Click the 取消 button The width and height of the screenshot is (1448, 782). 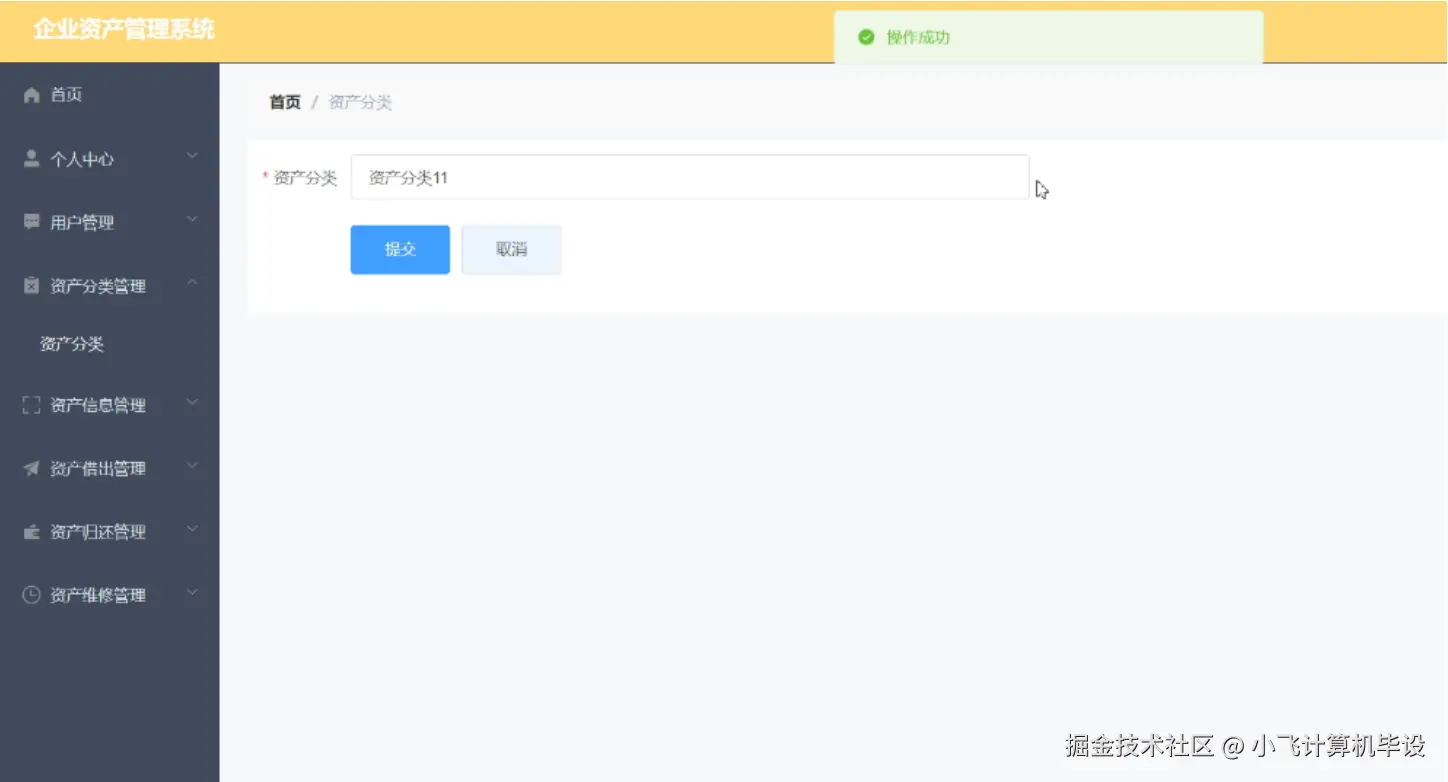(511, 250)
